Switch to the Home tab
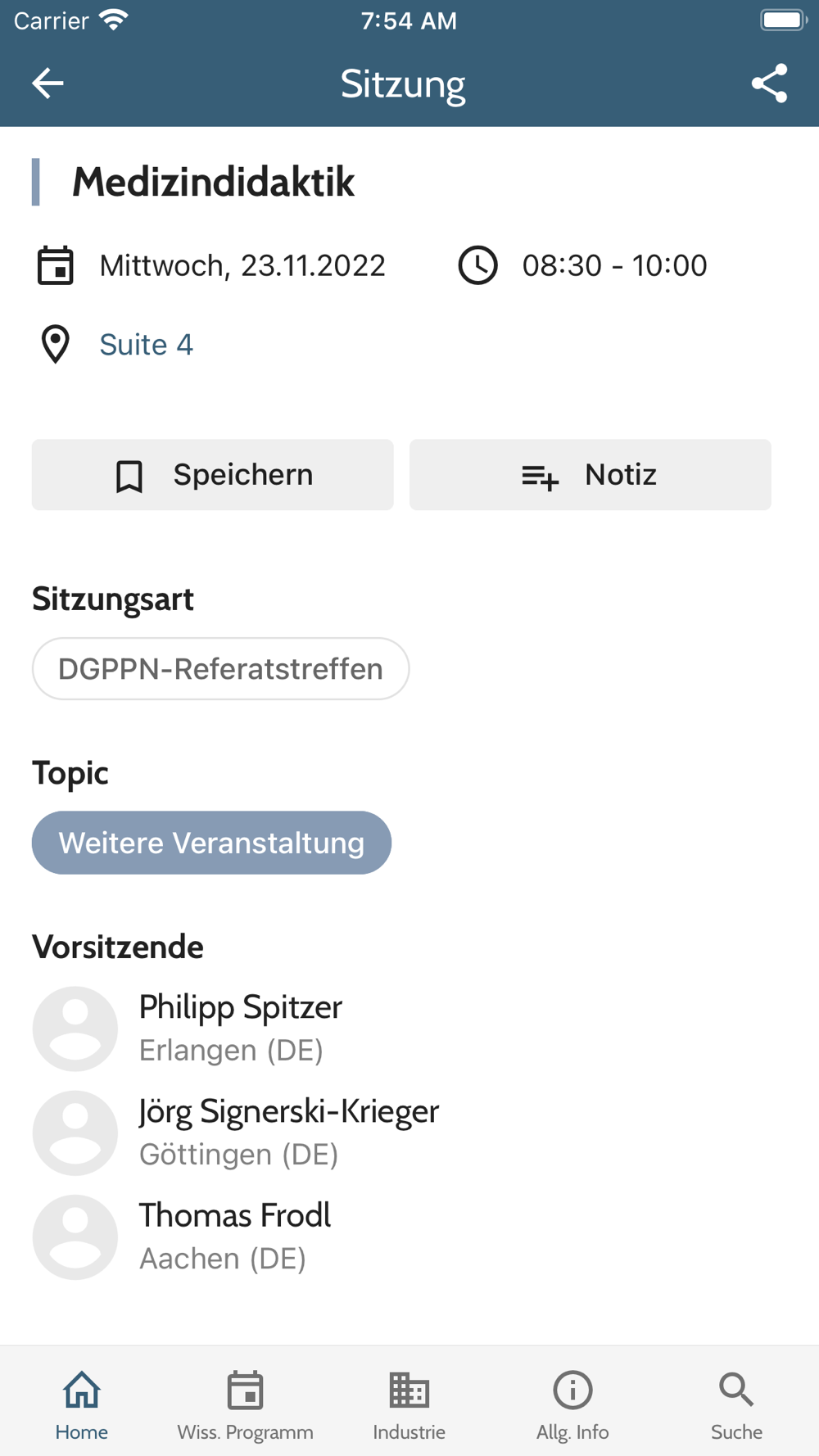This screenshot has width=819, height=1456. coord(82,1404)
